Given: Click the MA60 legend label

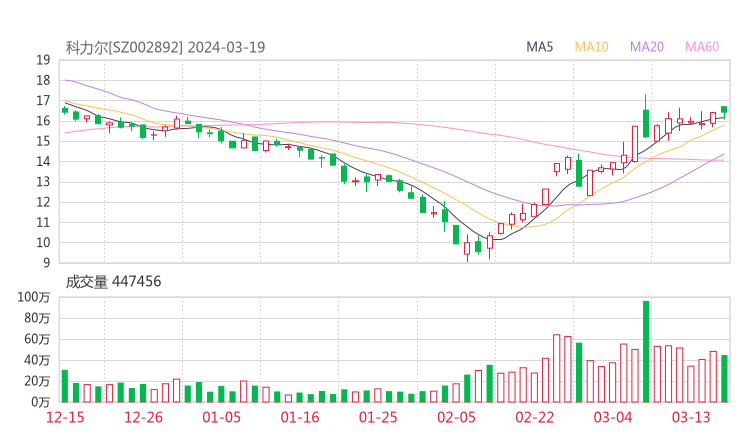Looking at the screenshot, I should [702, 47].
